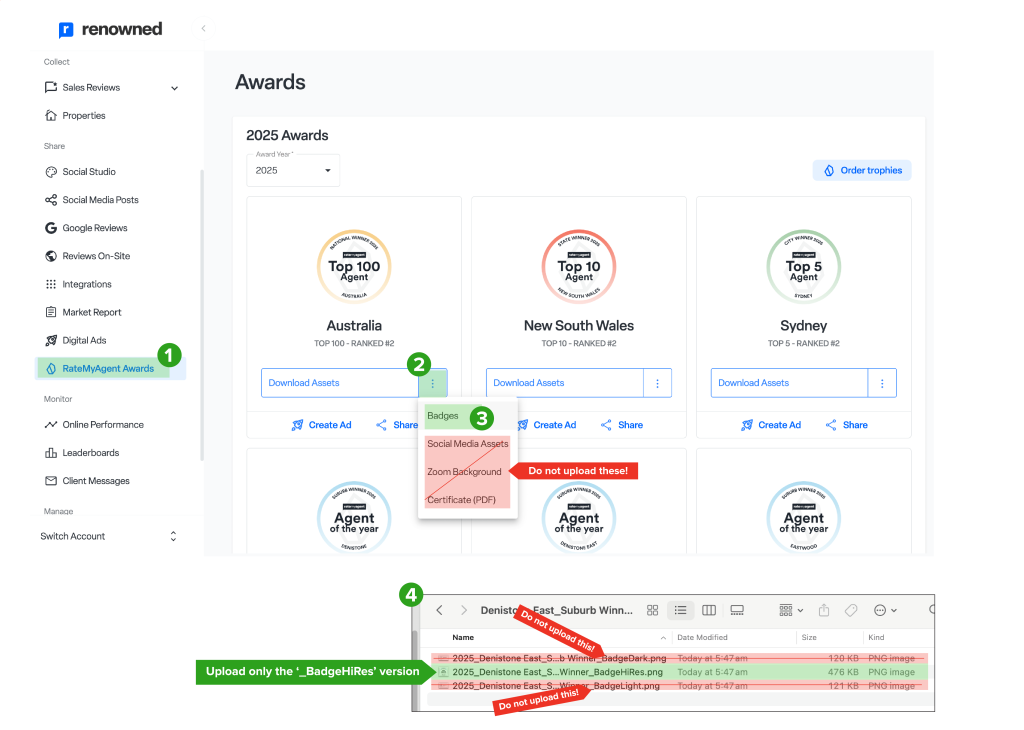This screenshot has width=1024, height=730.
Task: Select Badges from the download menu
Action: click(443, 416)
